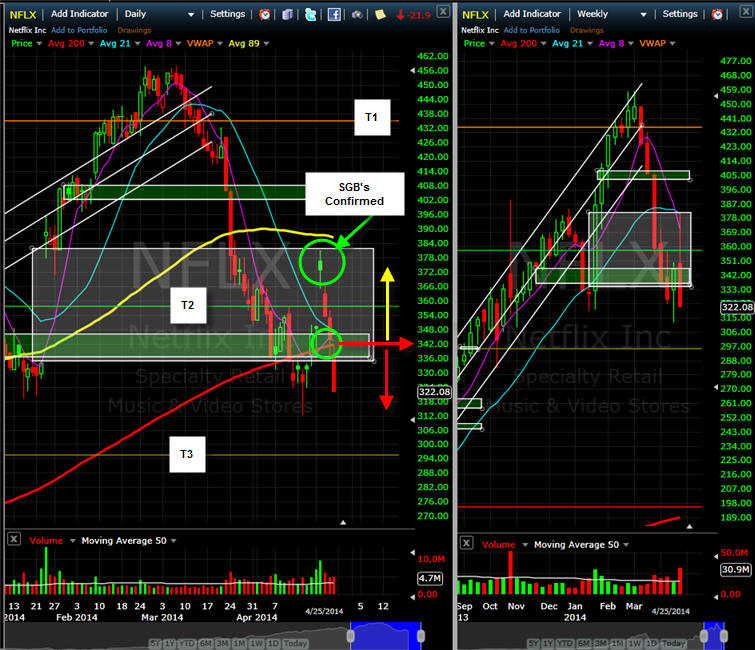Screen dimensions: 755x650
Task: Open the yellow sticky note icon
Action: [x=380, y=14]
